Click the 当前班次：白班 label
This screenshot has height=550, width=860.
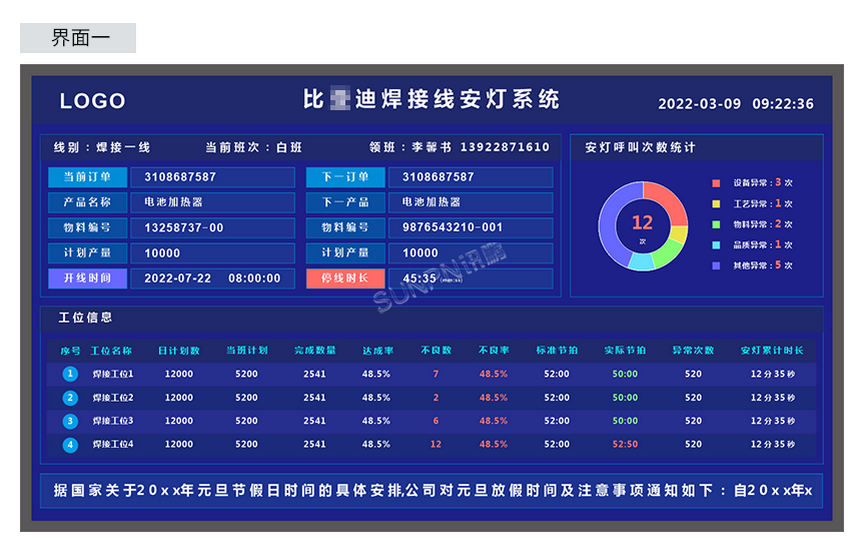pyautogui.click(x=253, y=148)
